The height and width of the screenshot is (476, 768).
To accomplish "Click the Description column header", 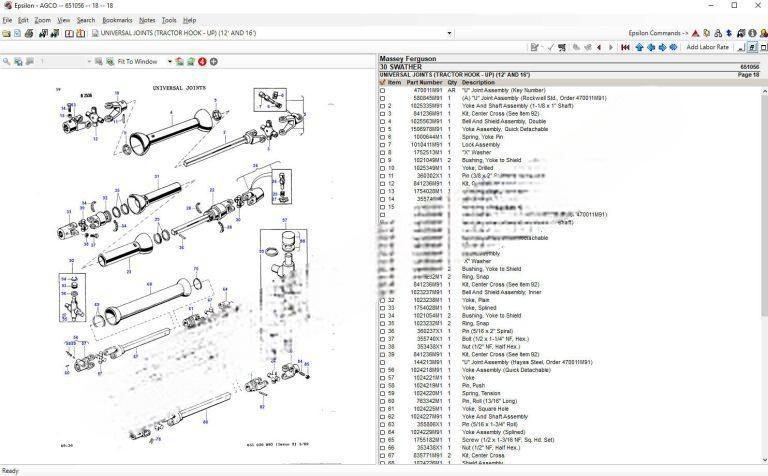I will pos(478,83).
